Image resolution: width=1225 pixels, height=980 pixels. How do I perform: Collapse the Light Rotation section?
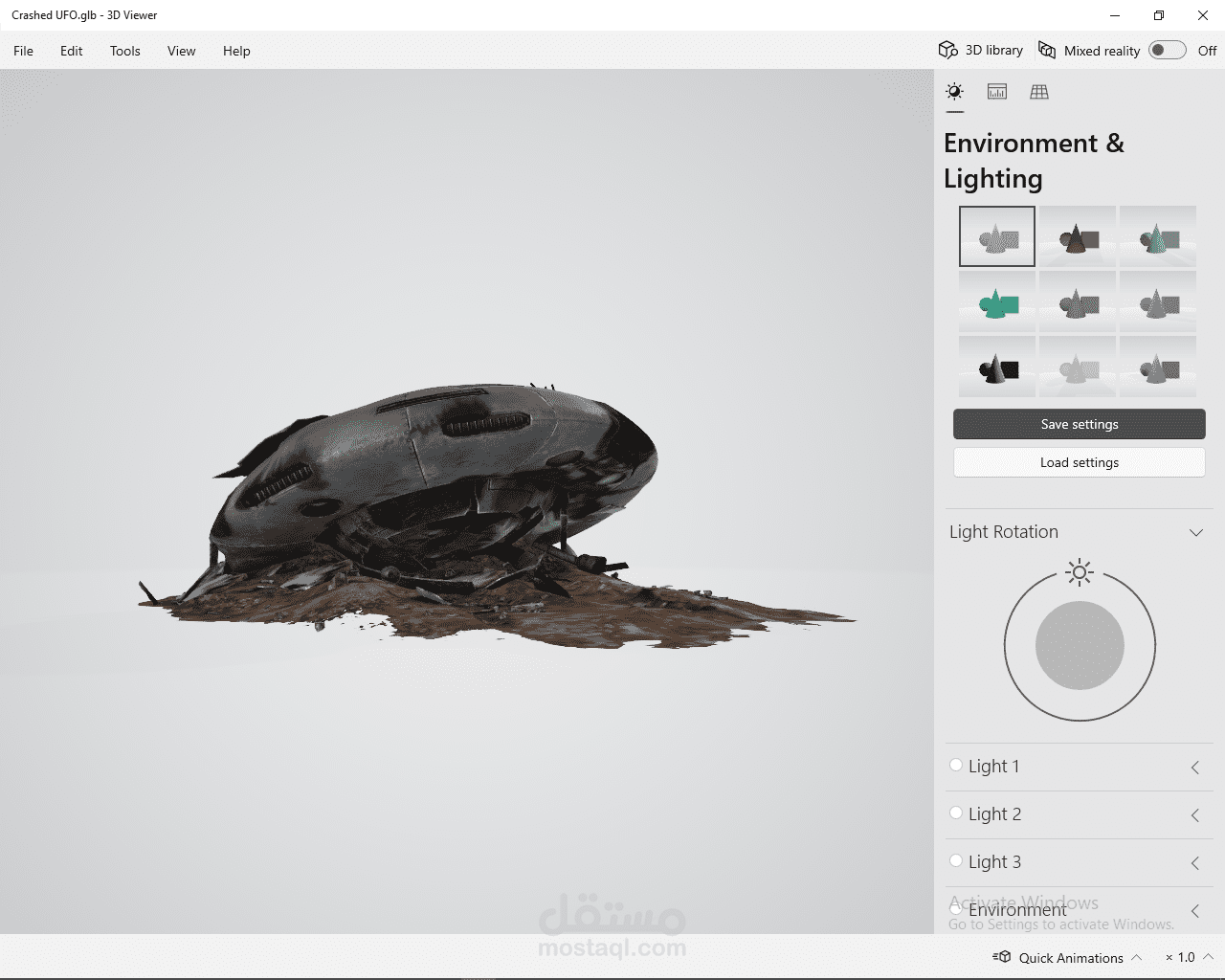click(1195, 532)
